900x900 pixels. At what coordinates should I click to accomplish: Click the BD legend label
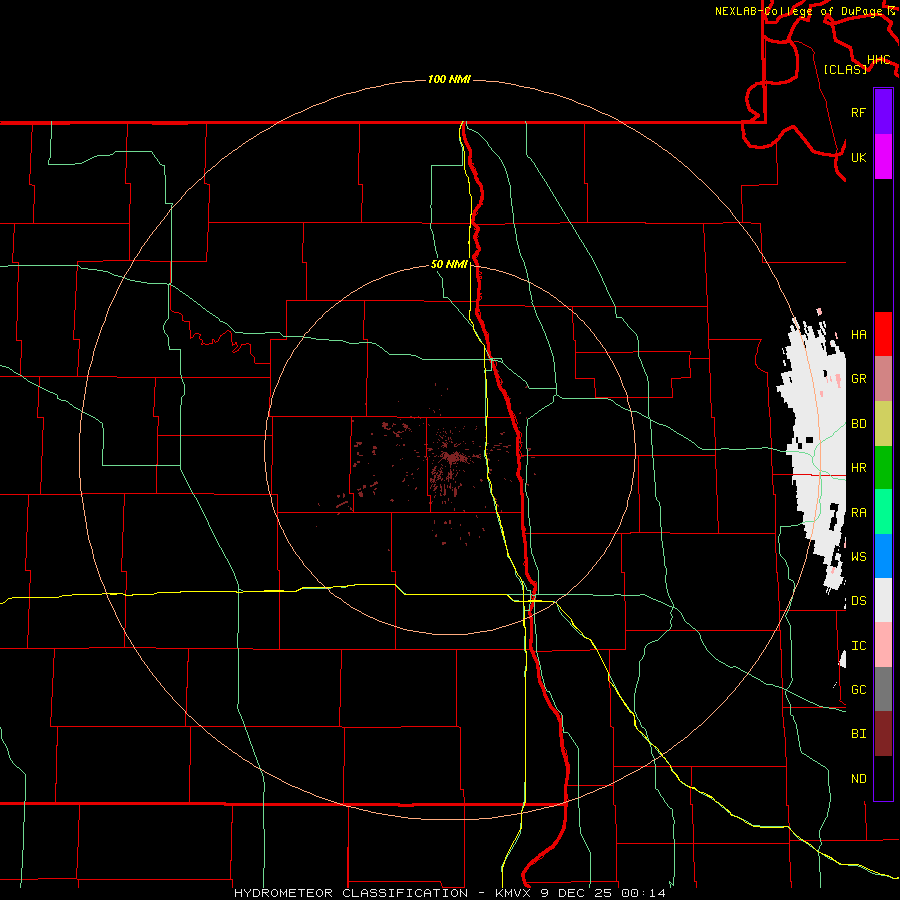point(859,424)
